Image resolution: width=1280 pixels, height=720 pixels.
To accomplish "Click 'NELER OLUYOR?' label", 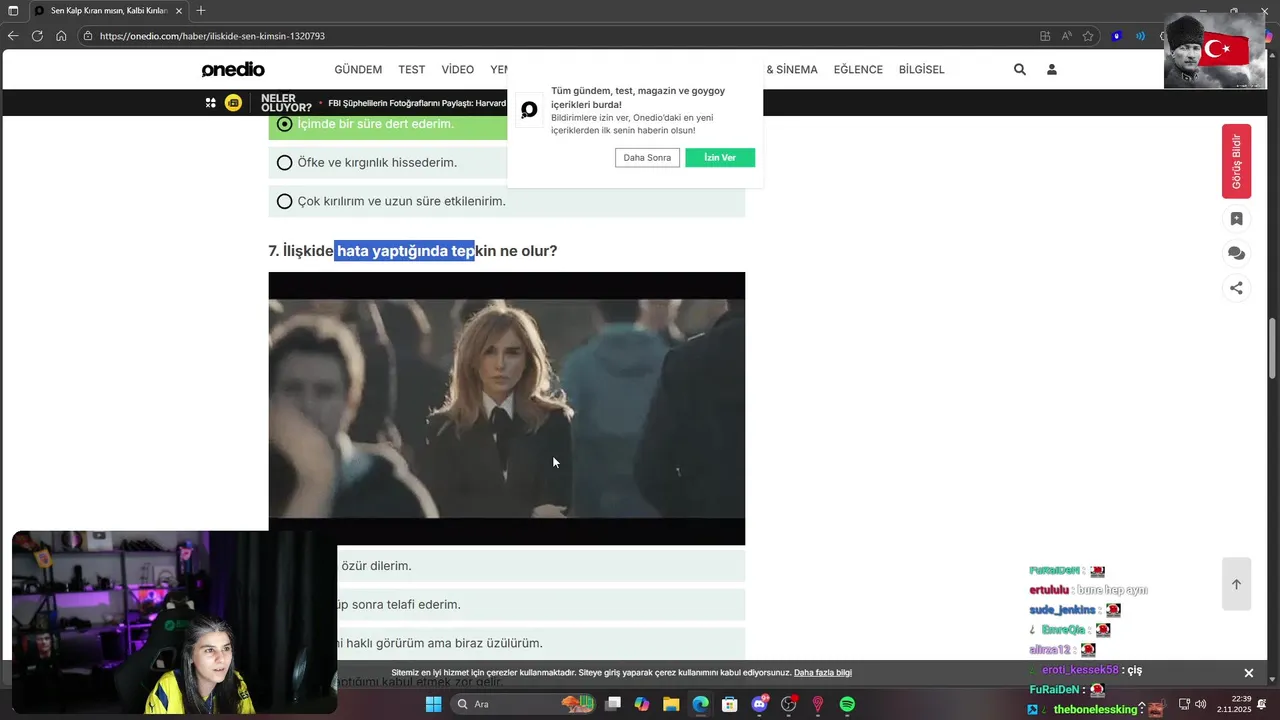I will point(286,103).
